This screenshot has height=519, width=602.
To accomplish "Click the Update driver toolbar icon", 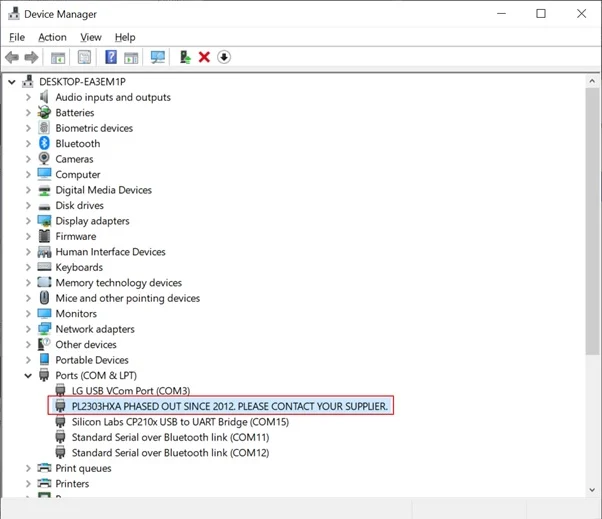I will [186, 57].
